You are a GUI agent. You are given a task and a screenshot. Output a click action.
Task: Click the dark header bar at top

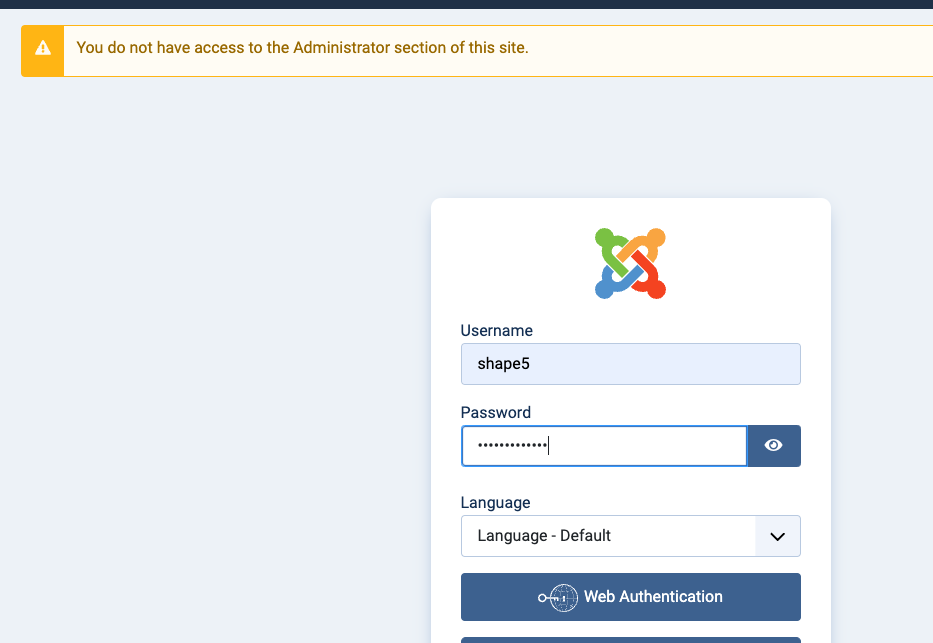click(466, 4)
